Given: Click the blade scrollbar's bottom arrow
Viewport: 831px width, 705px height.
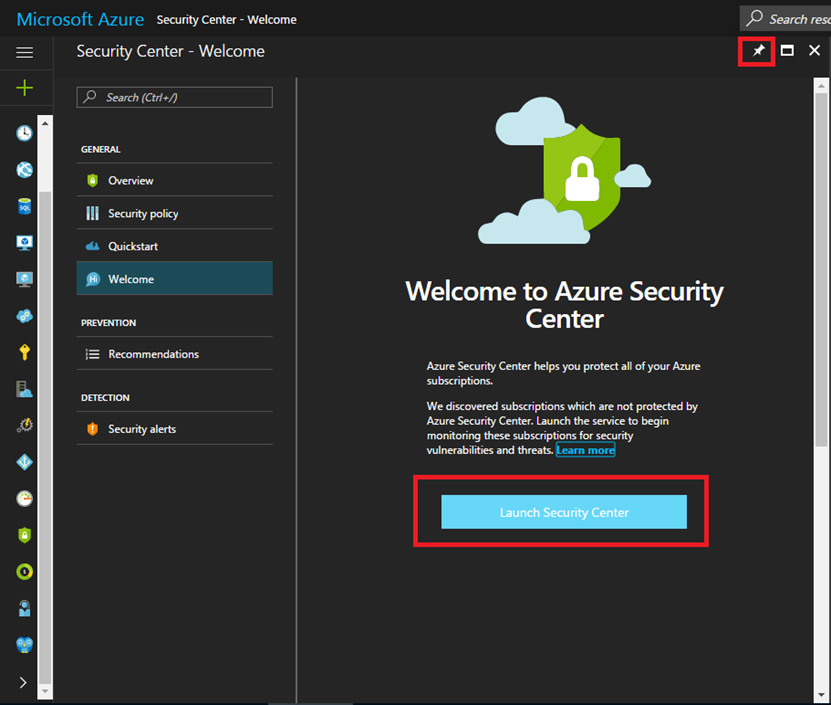Looking at the screenshot, I should pos(821,694).
